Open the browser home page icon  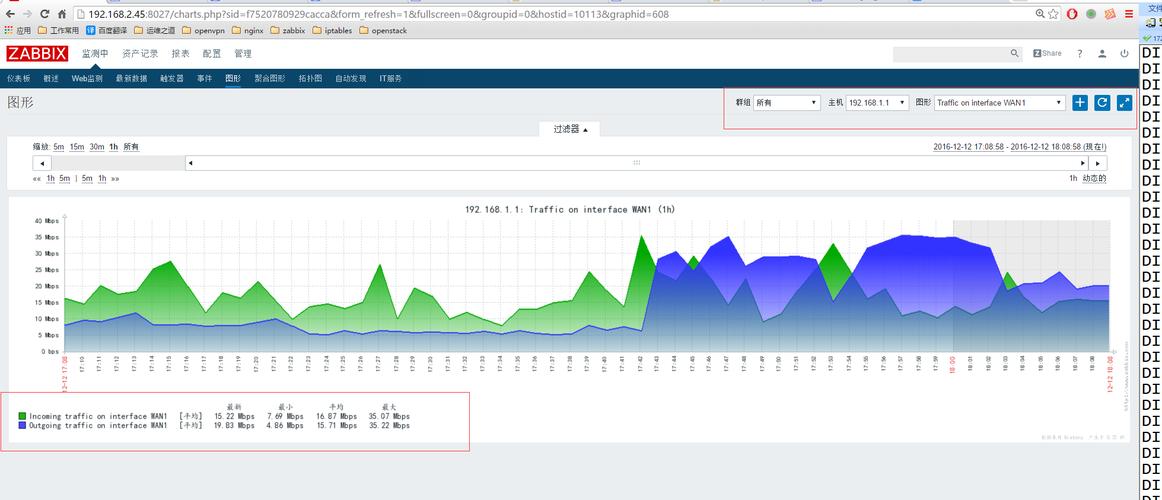click(x=62, y=14)
